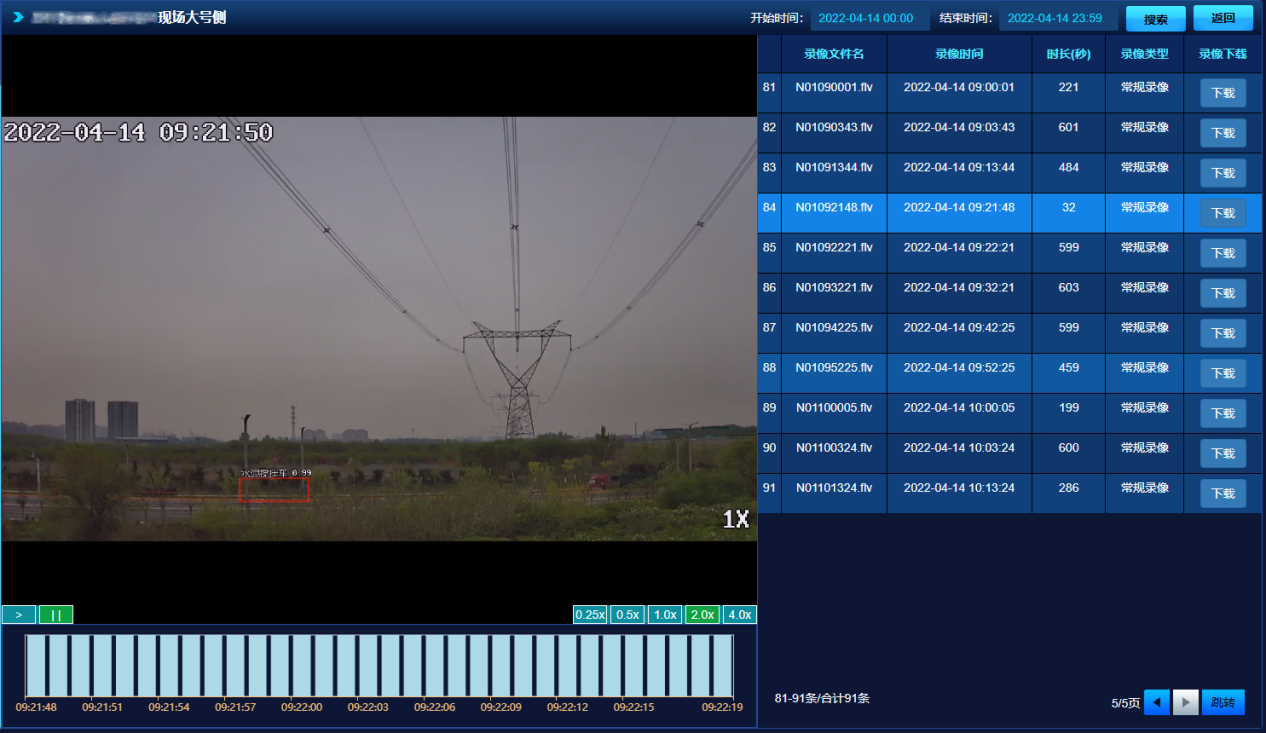Click the search (搜索) button
The image size is (1266, 733).
[x=1155, y=19]
